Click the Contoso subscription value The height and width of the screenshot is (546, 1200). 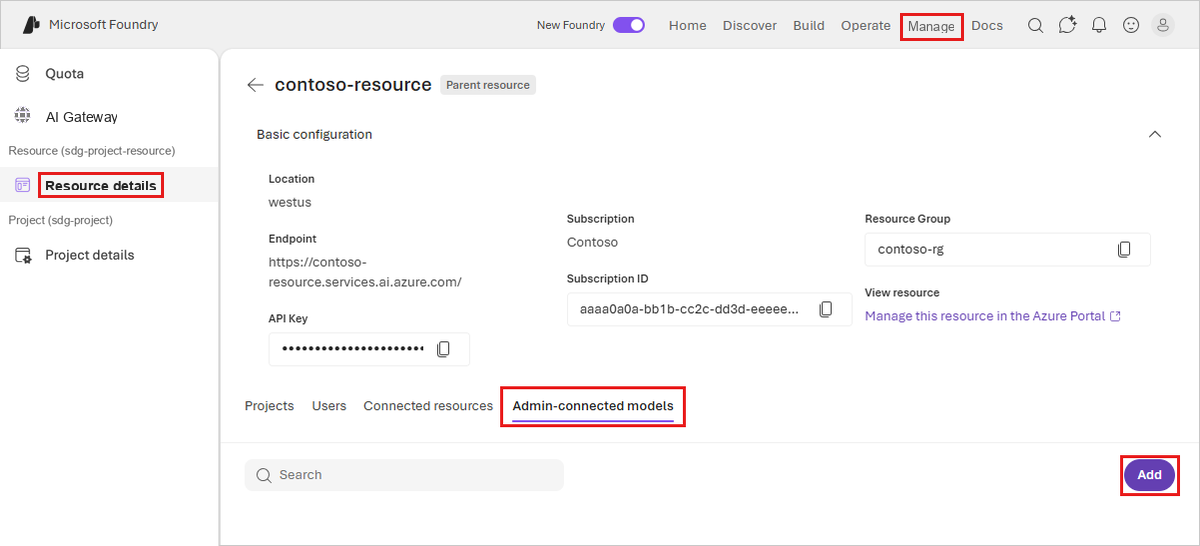coord(592,242)
